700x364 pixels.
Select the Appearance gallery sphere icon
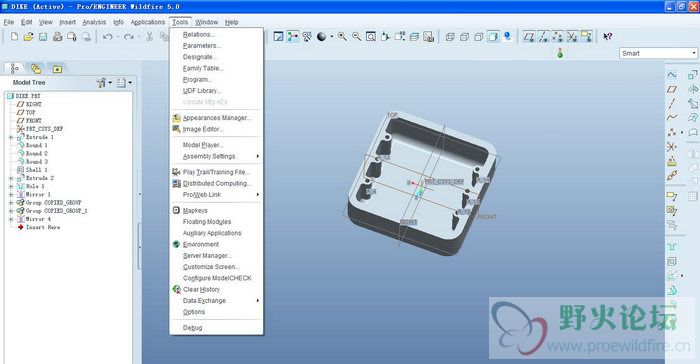pyautogui.click(x=321, y=37)
